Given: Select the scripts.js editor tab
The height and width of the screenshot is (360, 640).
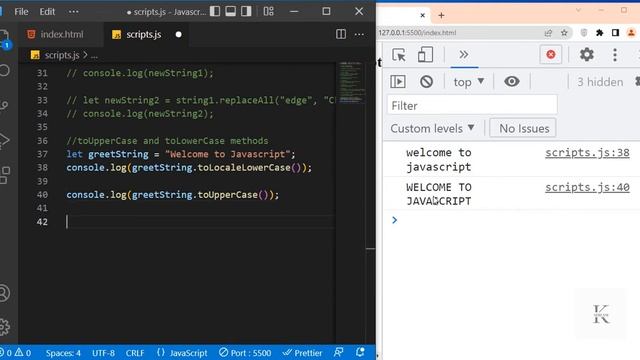Looking at the screenshot, I should 143,34.
